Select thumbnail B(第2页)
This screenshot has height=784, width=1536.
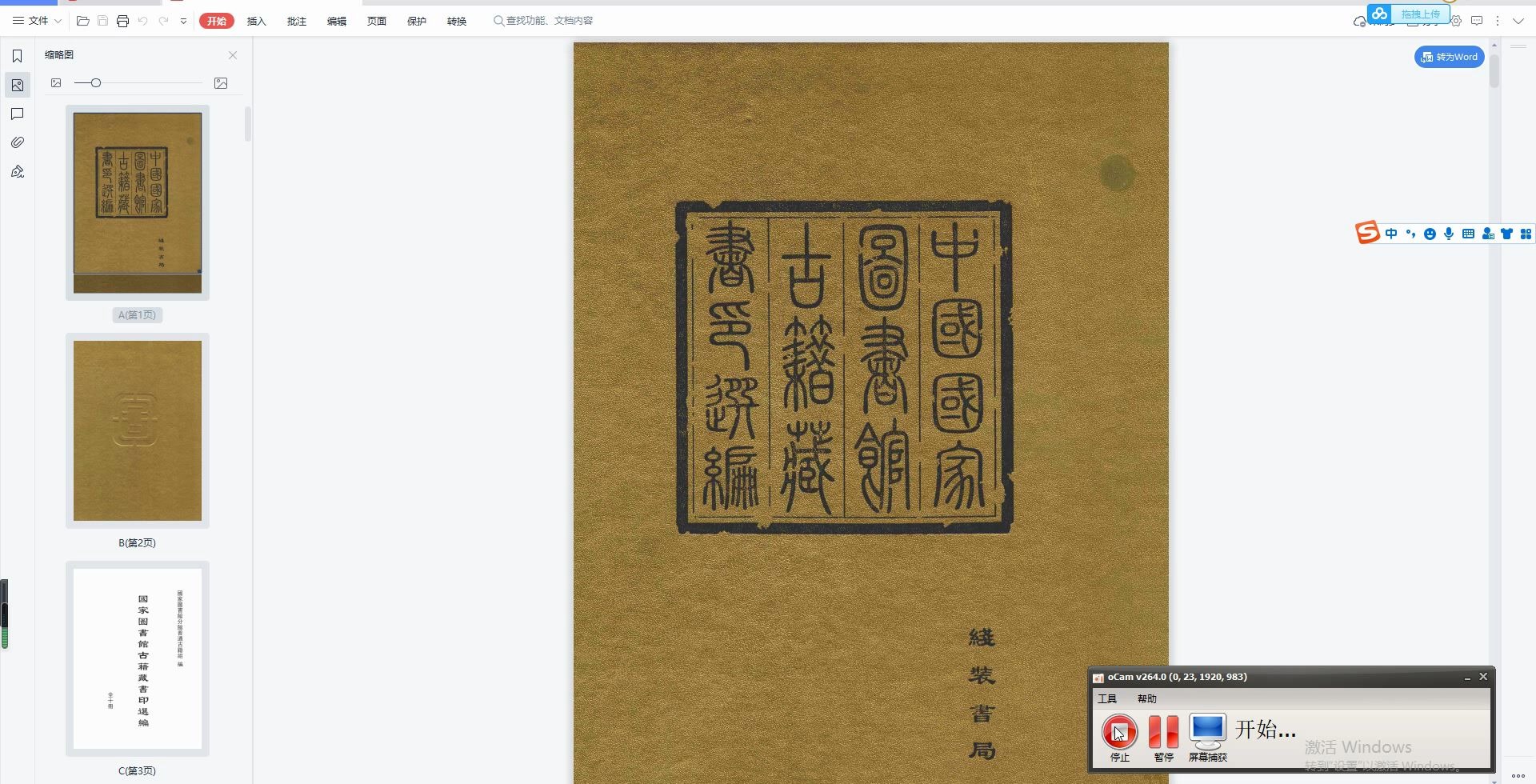tap(138, 430)
